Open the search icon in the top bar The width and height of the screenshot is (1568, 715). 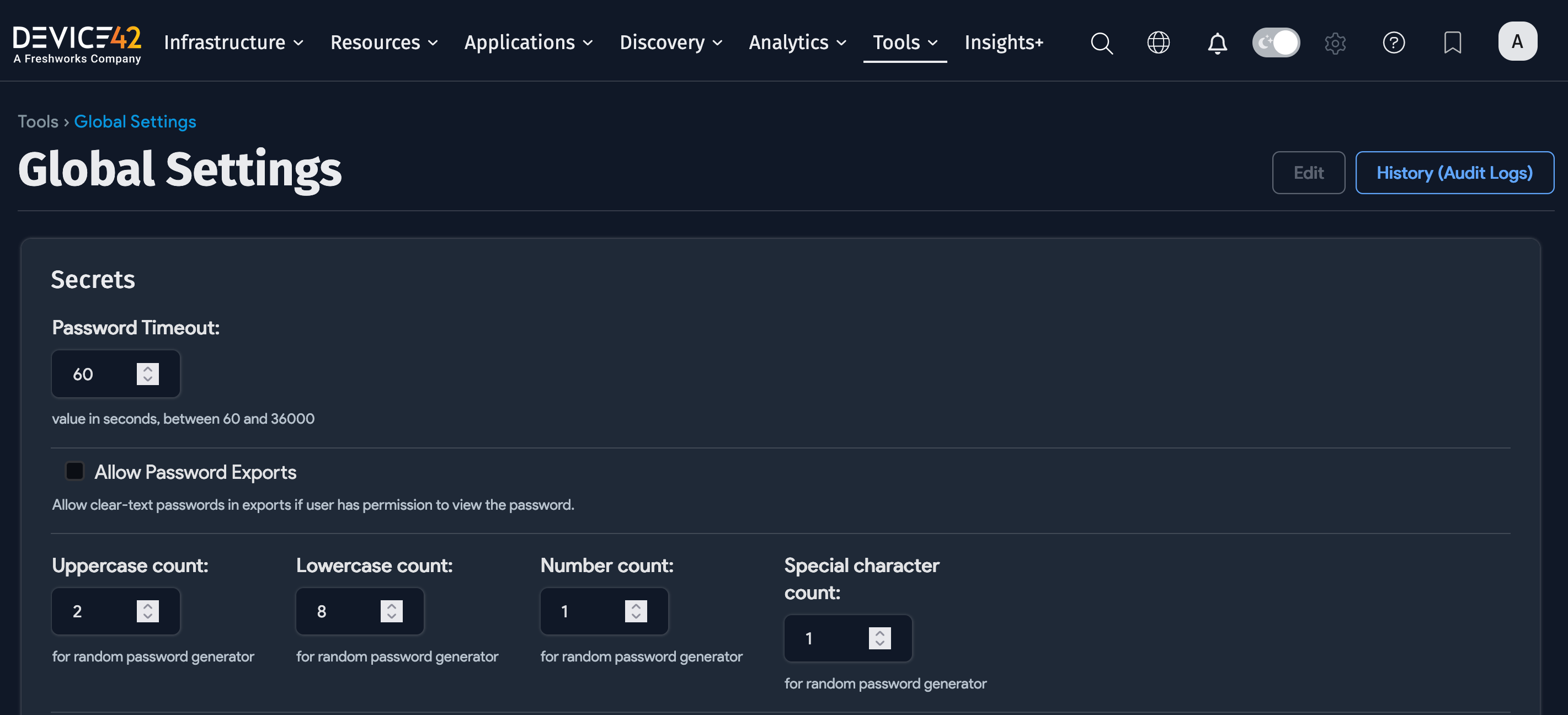1101,42
